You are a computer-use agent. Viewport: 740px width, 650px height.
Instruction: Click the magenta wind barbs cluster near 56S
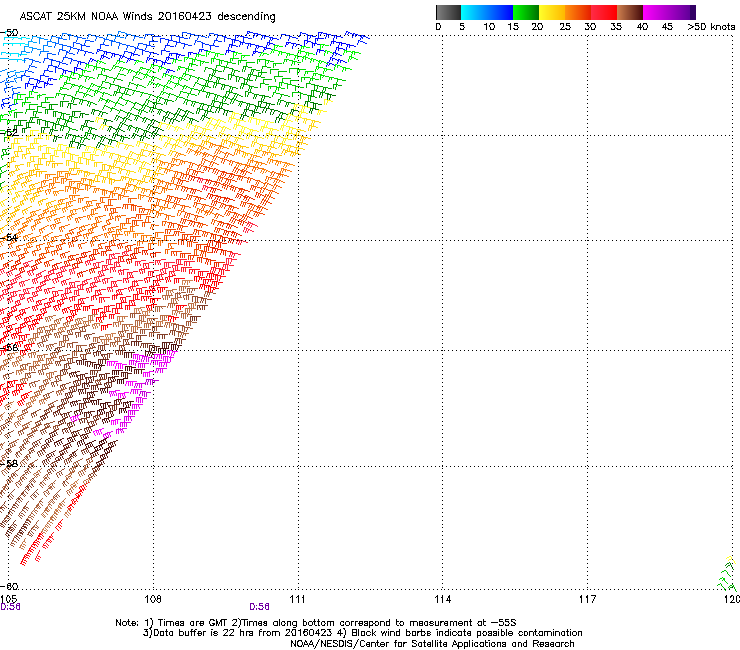152,360
